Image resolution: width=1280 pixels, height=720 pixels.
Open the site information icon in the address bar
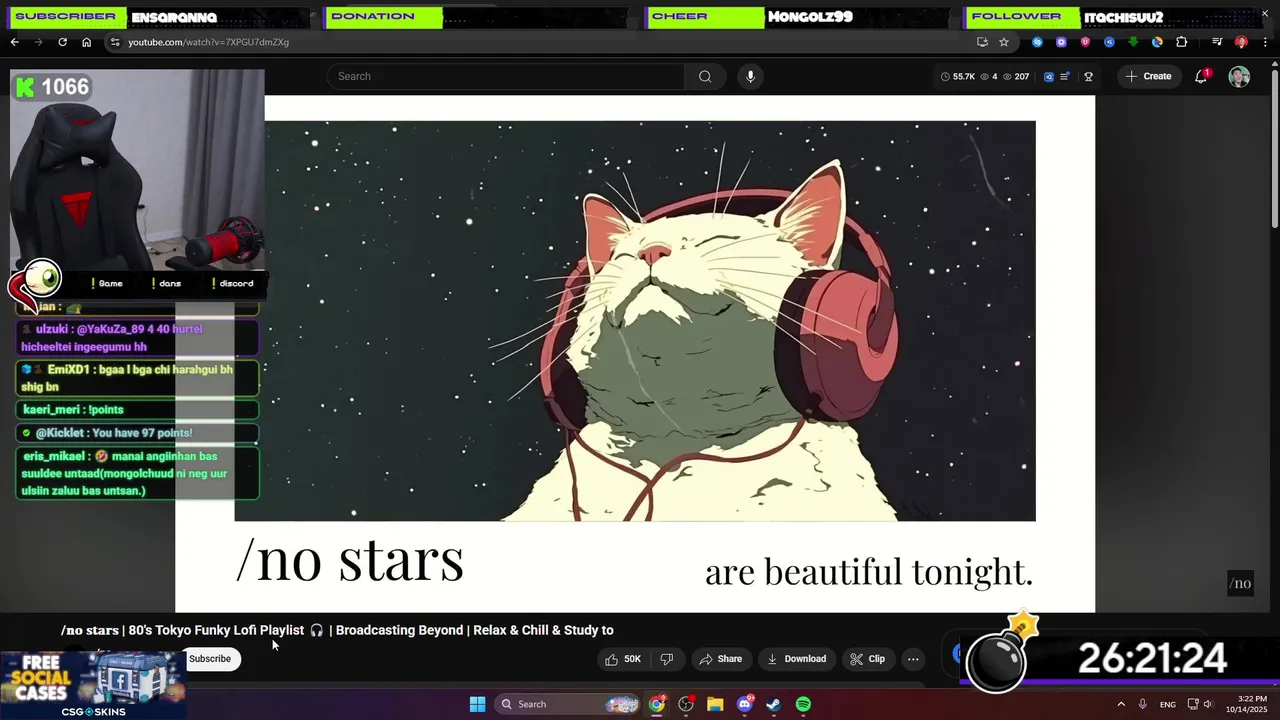(115, 42)
